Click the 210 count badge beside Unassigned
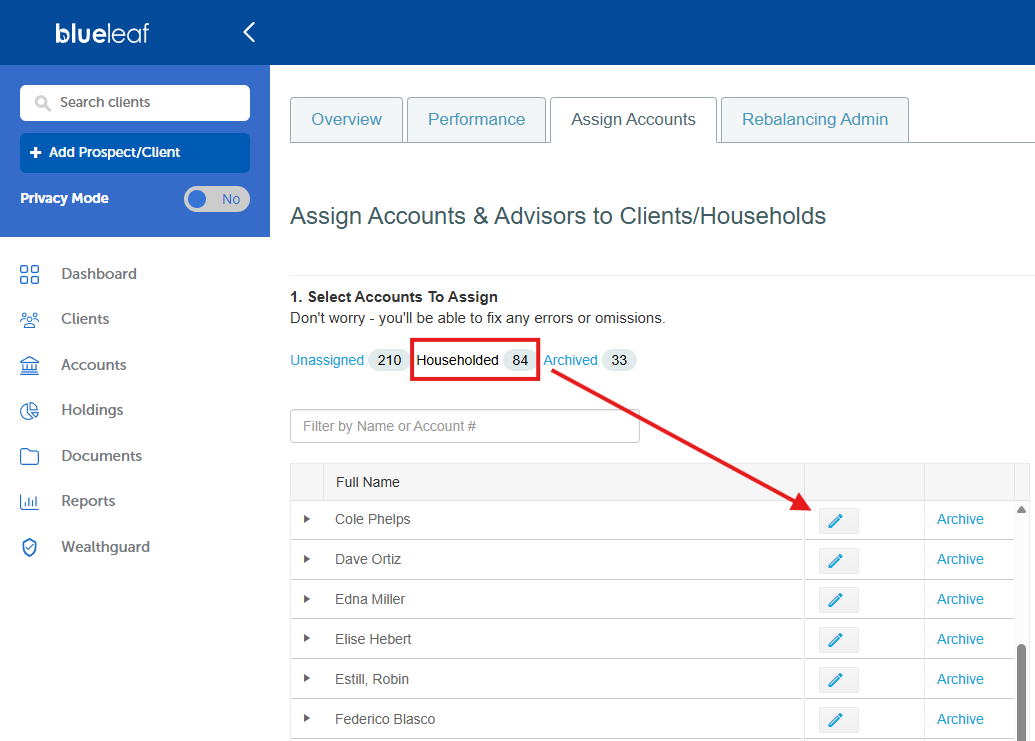 389,360
